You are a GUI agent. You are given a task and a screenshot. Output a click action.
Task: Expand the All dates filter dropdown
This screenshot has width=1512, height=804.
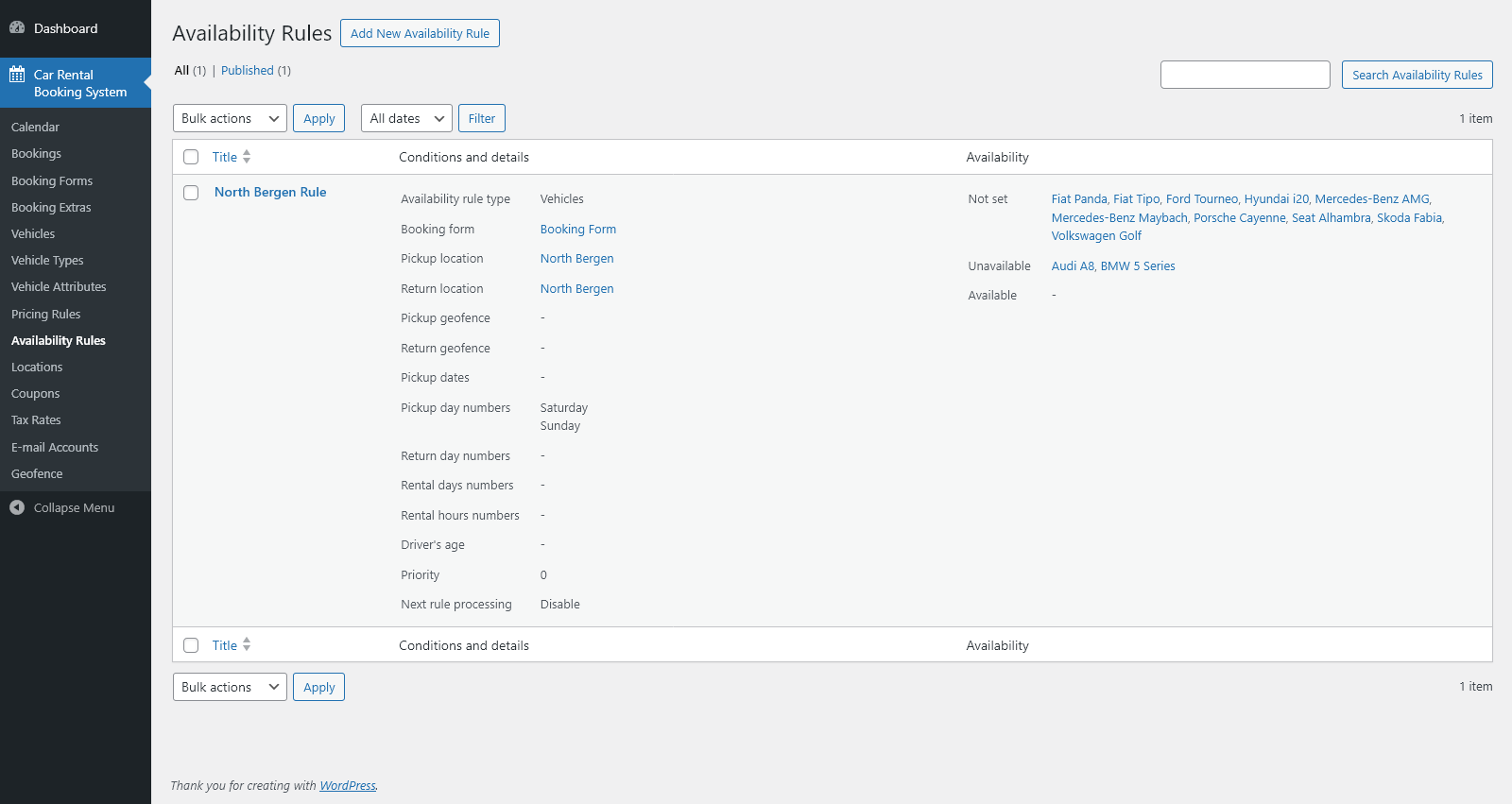pyautogui.click(x=406, y=119)
